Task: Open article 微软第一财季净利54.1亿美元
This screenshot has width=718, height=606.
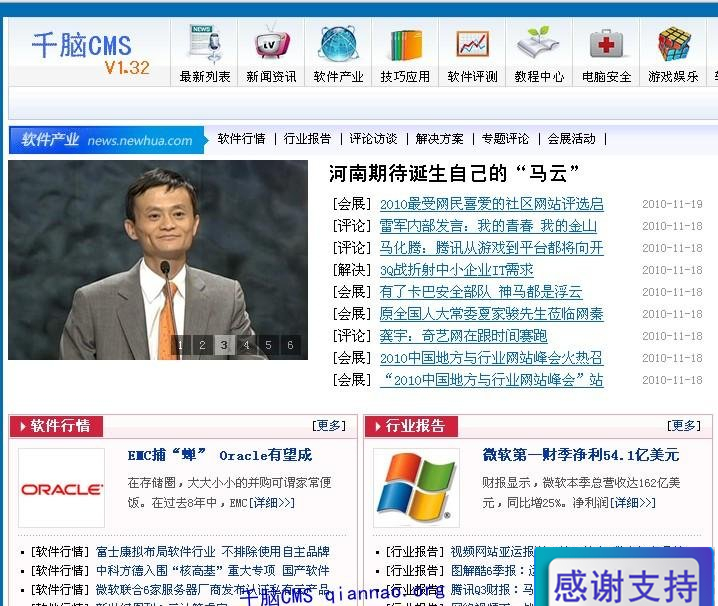Action: [581, 455]
